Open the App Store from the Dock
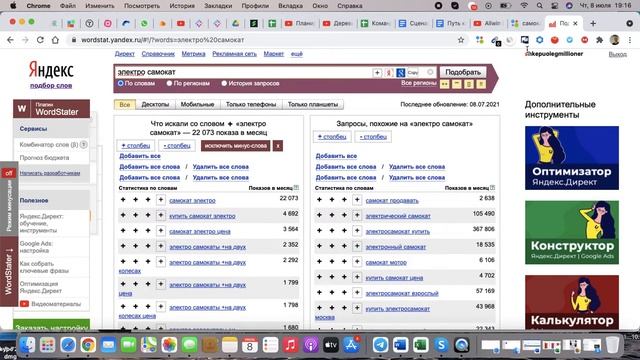Screen dimensions: 640x360 click(351, 345)
